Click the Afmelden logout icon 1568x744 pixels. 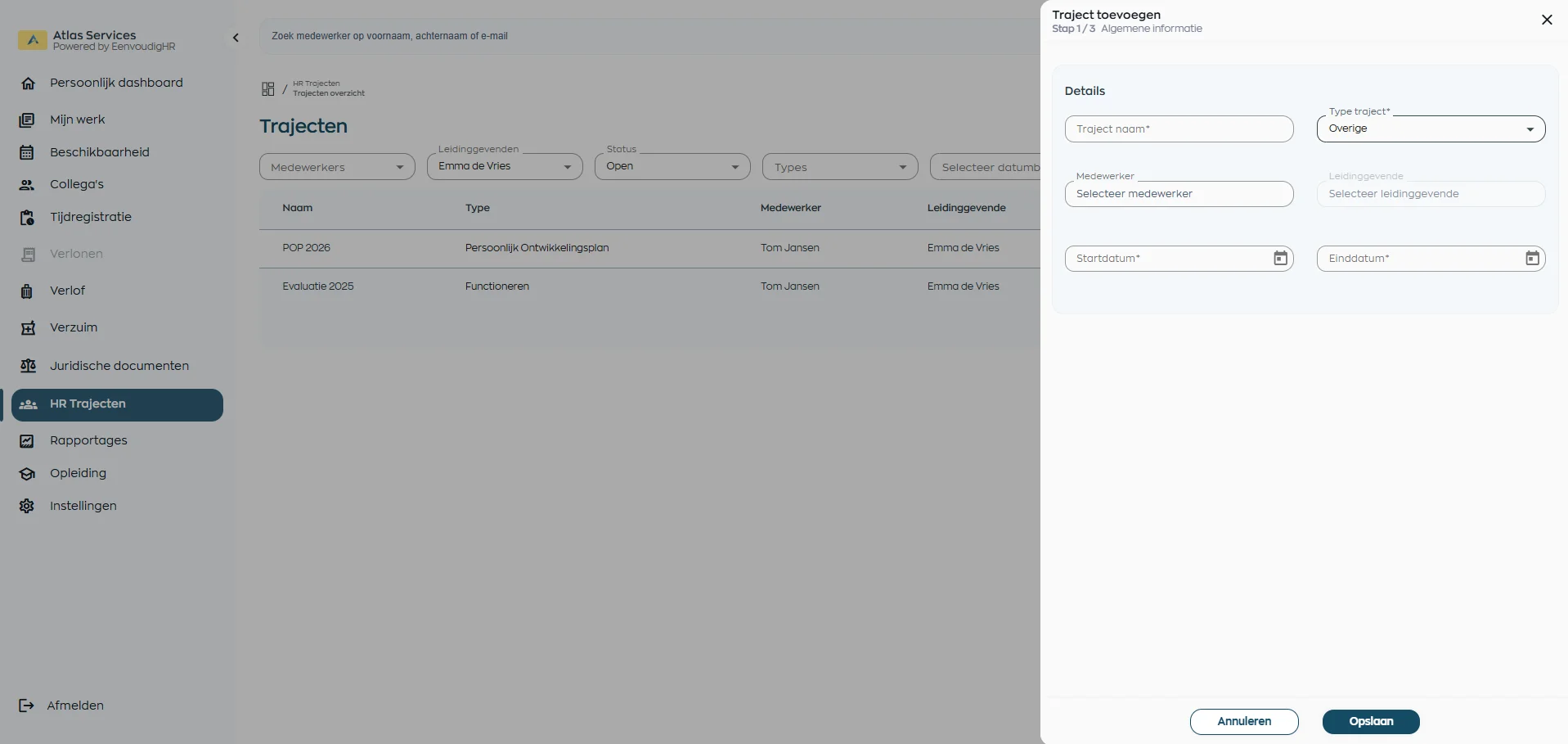click(27, 705)
